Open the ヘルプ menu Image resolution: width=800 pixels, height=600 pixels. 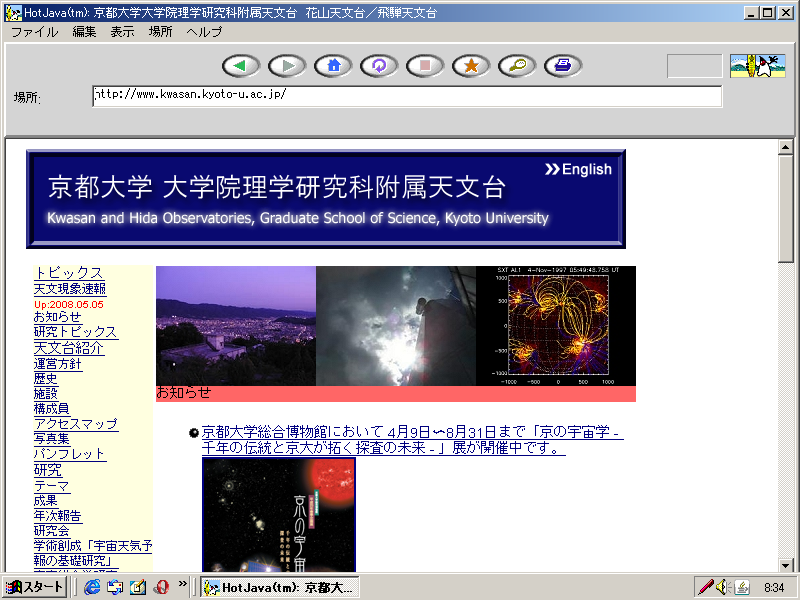pyautogui.click(x=204, y=32)
